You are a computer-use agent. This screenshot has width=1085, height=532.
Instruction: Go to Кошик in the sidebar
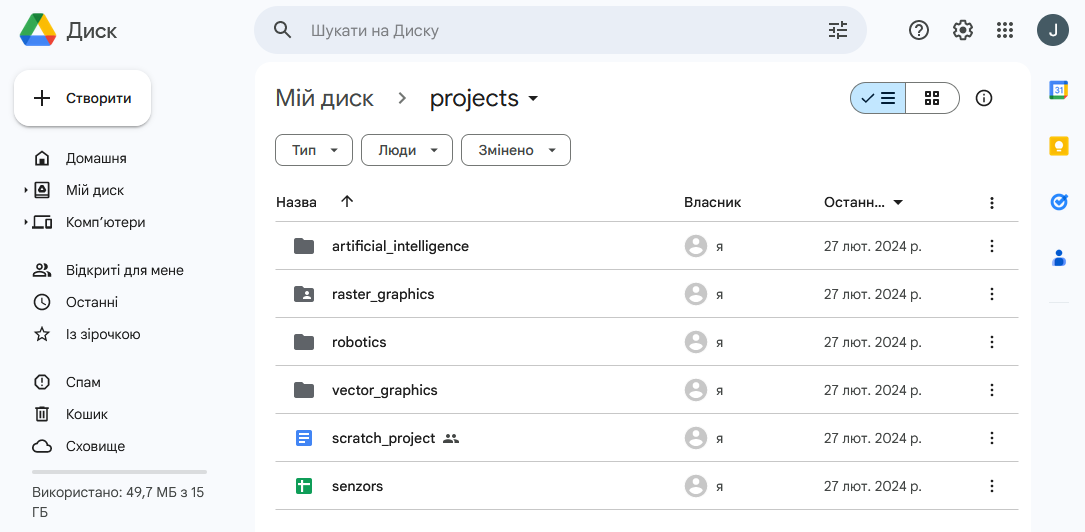click(86, 414)
